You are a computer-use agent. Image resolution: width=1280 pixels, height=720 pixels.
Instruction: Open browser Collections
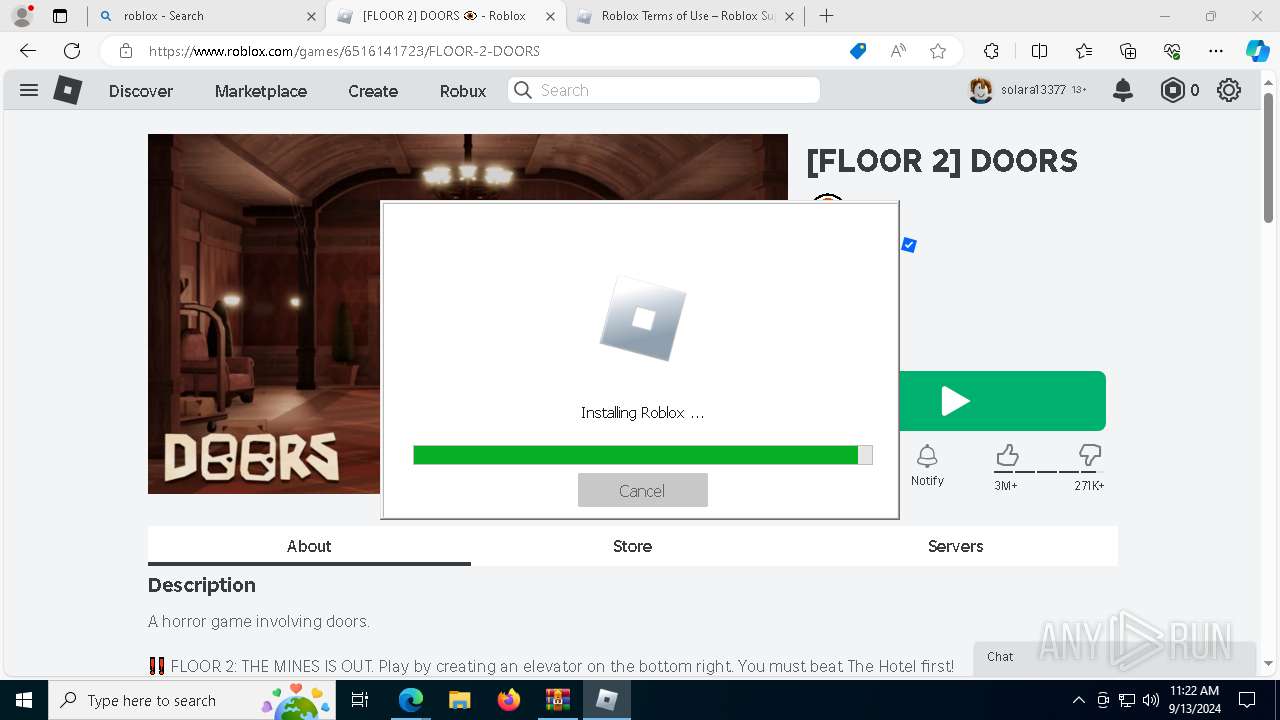coord(1128,51)
